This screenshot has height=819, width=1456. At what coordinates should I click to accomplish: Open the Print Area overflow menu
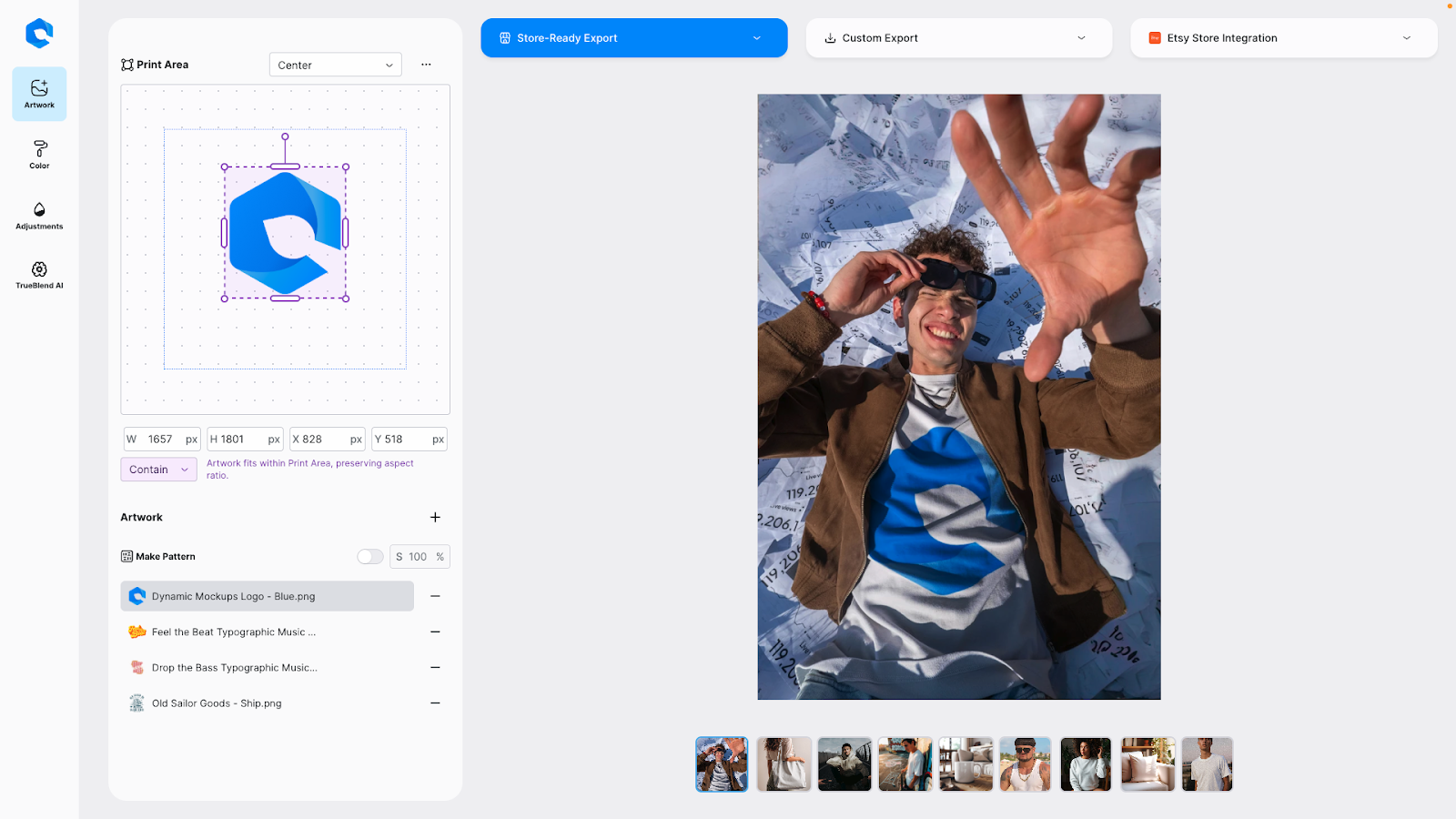click(426, 64)
